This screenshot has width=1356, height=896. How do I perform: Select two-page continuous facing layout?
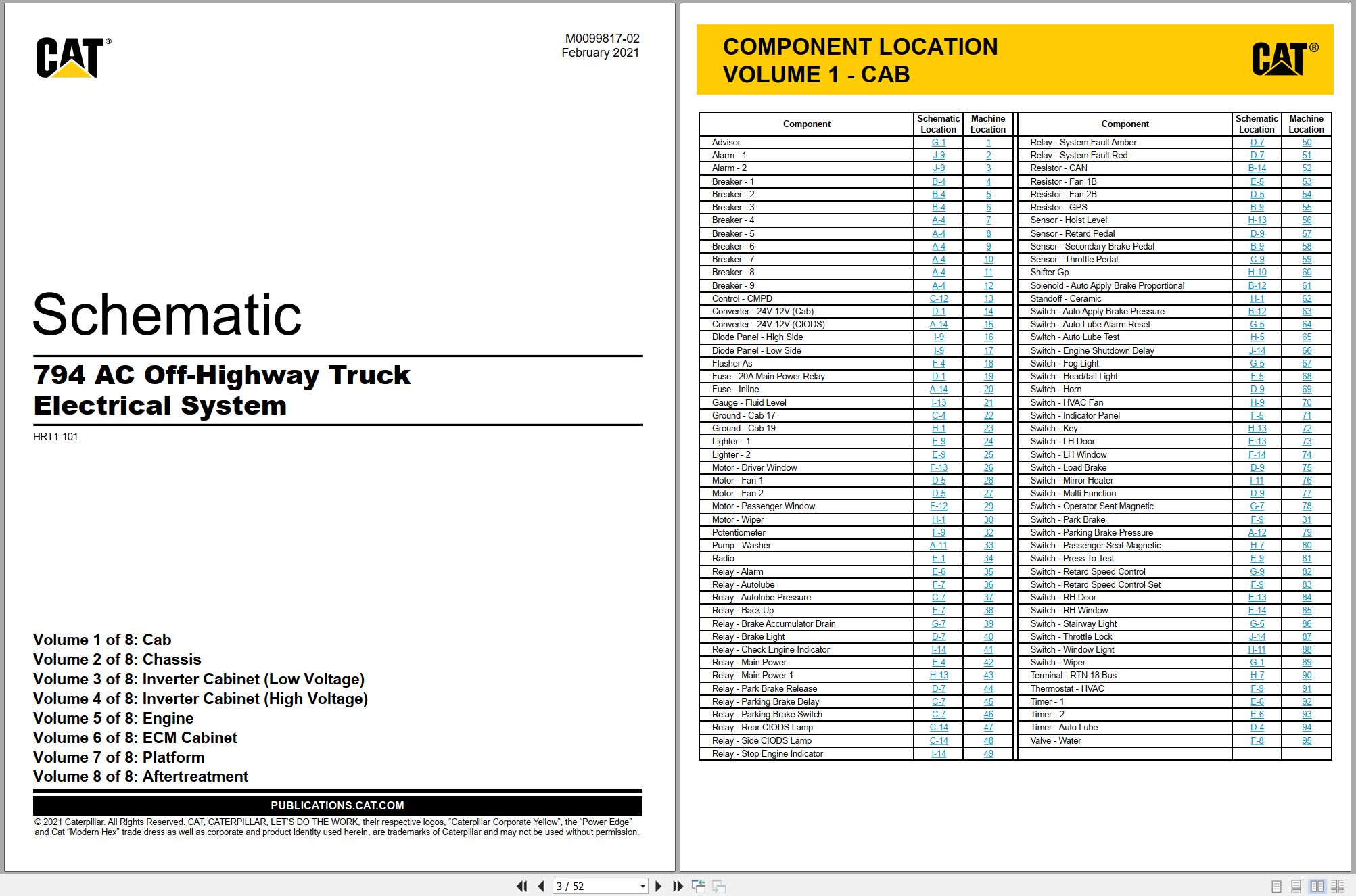(1337, 886)
